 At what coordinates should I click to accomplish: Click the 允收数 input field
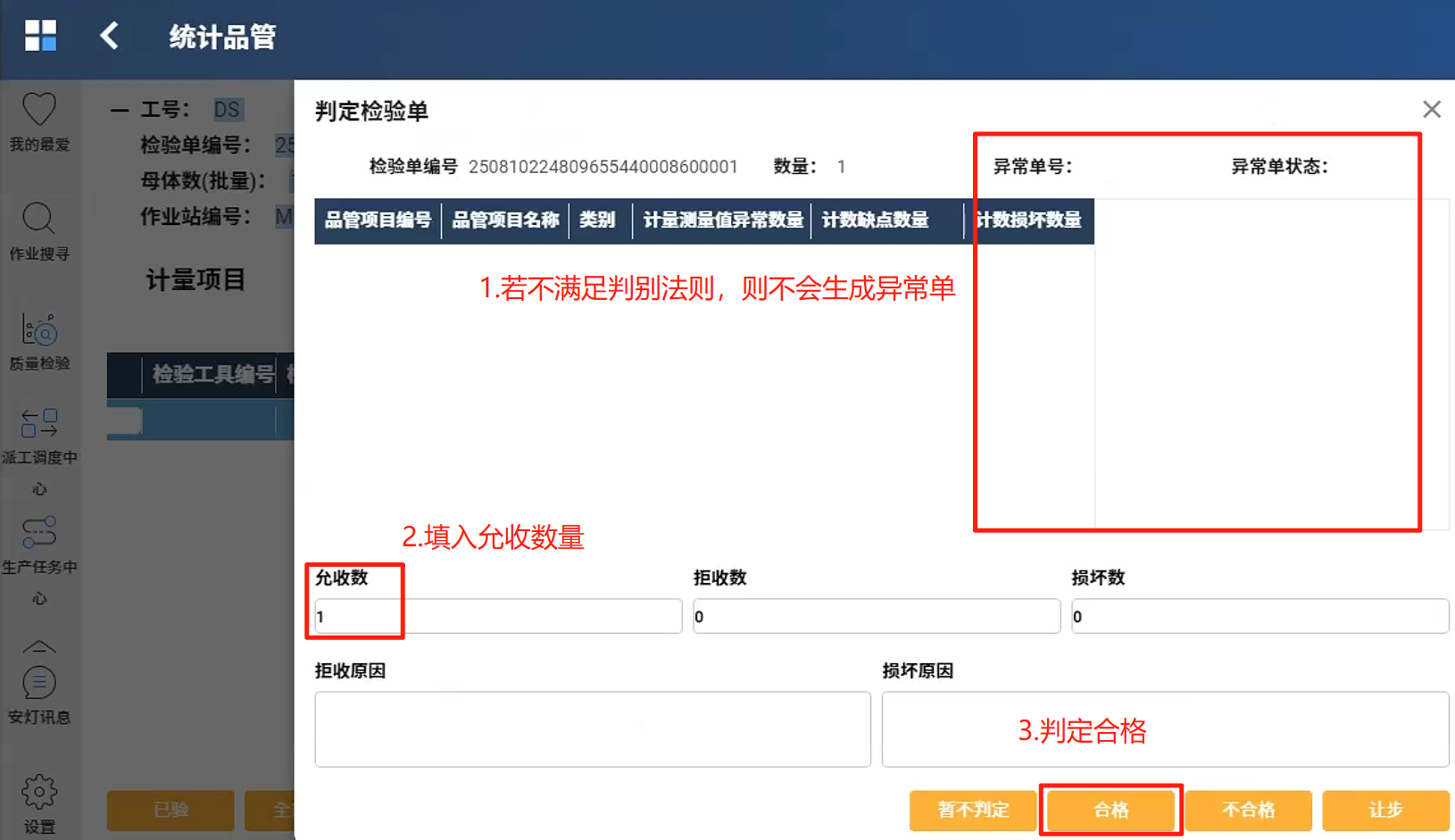pyautogui.click(x=498, y=616)
